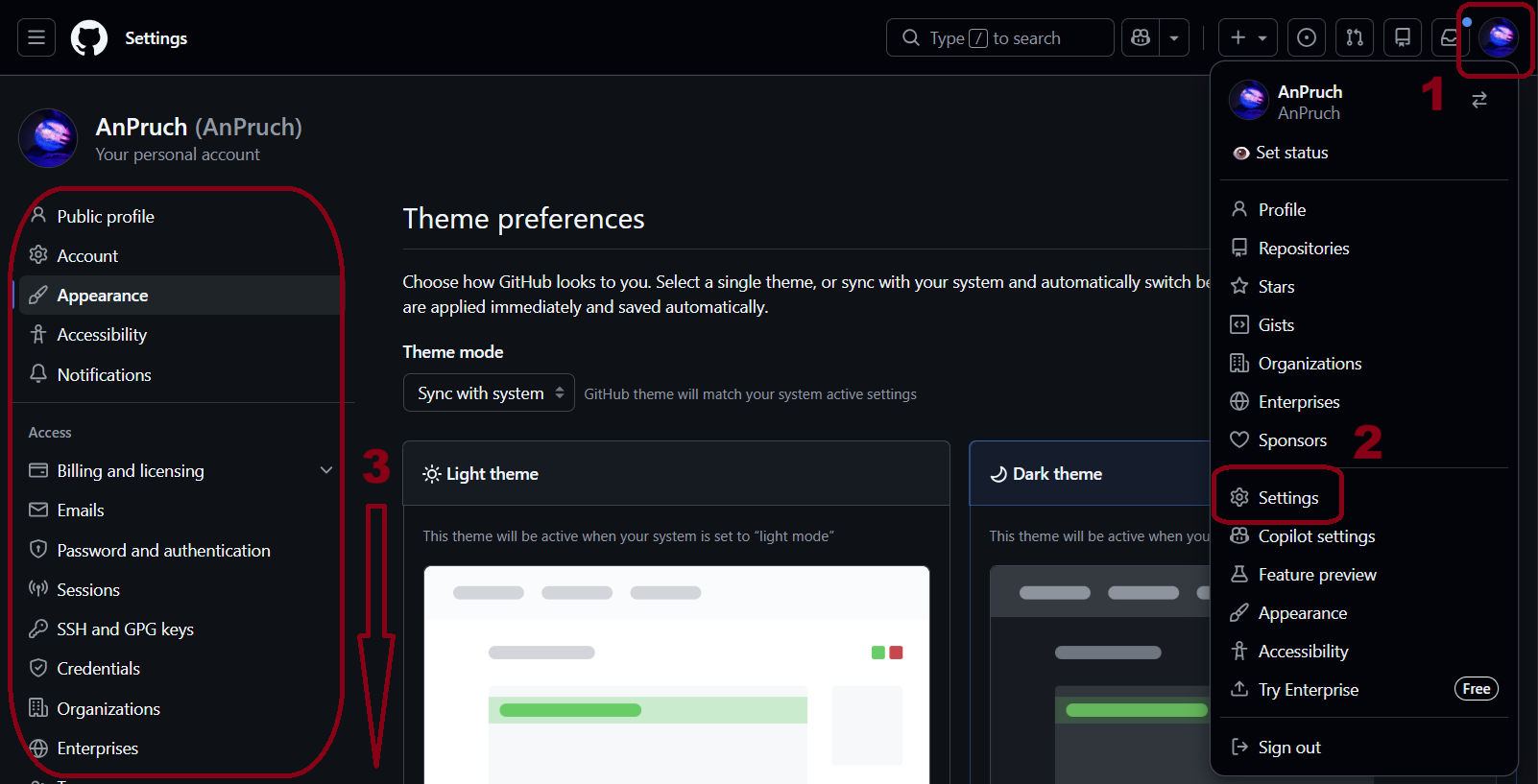The image size is (1538, 784).
Task: Open Credentials in settings sidebar
Action: [180, 668]
